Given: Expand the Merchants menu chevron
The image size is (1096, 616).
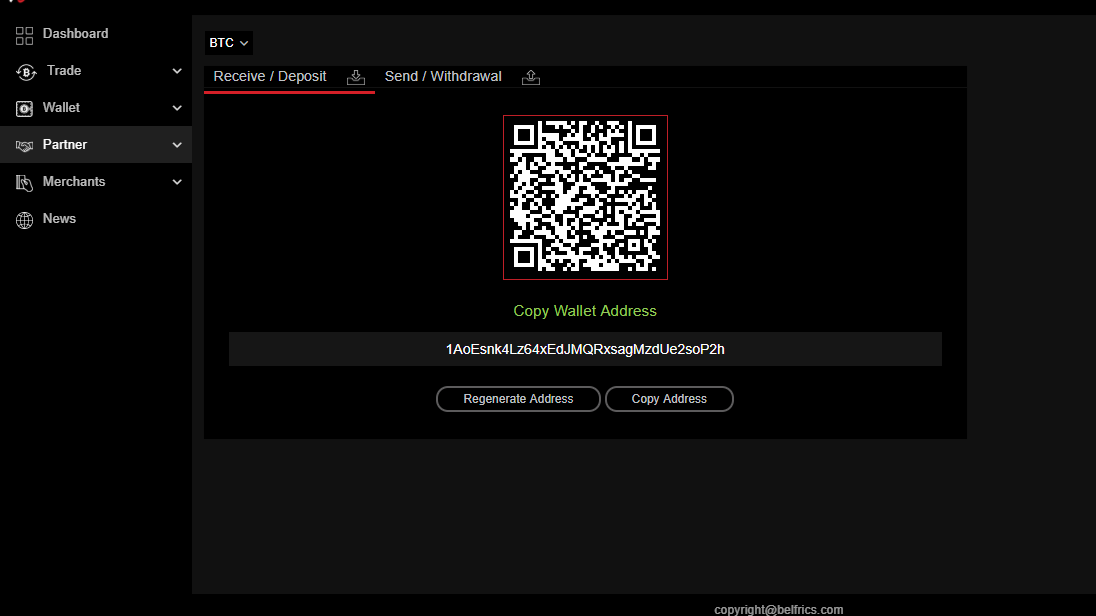Looking at the screenshot, I should coord(177,181).
